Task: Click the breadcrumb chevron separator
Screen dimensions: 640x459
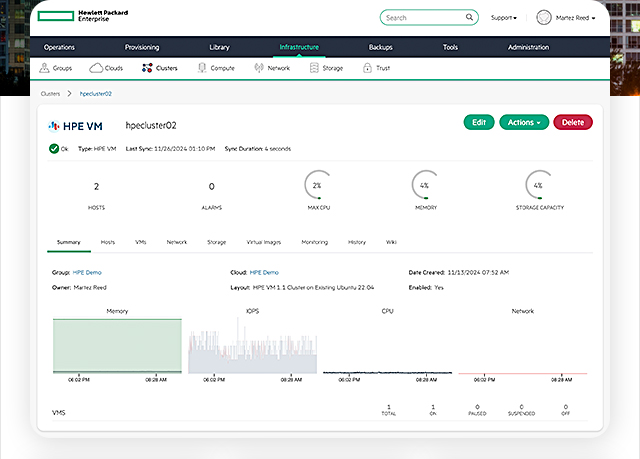Action: pyautogui.click(x=69, y=93)
